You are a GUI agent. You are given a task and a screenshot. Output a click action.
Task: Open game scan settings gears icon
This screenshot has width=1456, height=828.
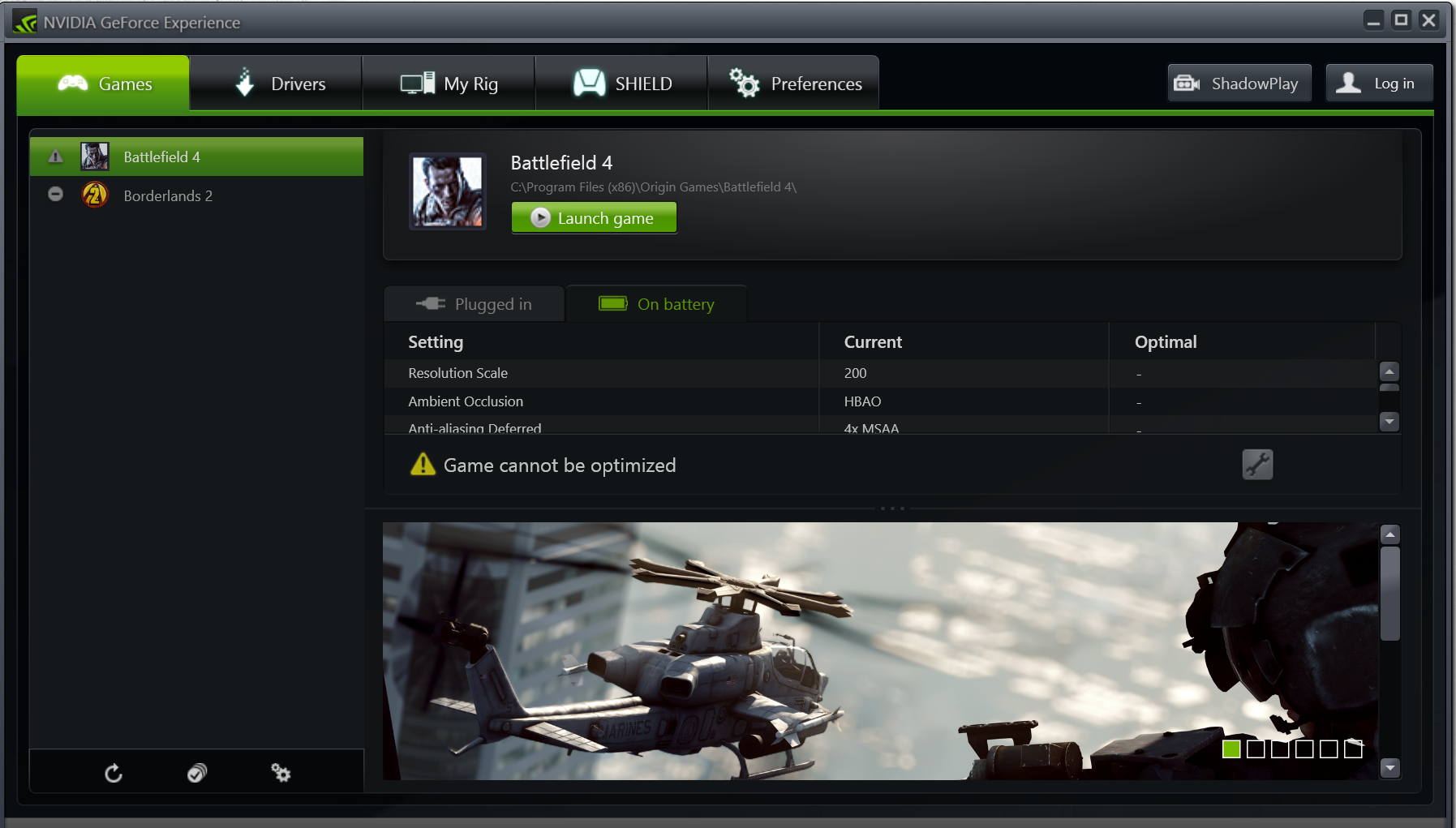coord(281,773)
